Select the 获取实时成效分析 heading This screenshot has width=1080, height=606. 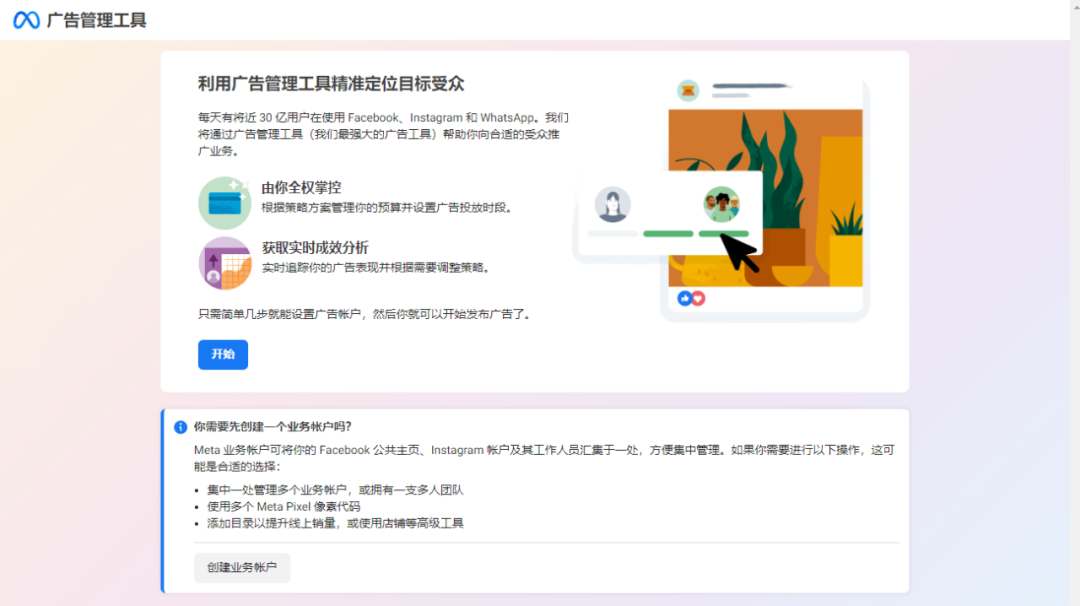[x=315, y=248]
